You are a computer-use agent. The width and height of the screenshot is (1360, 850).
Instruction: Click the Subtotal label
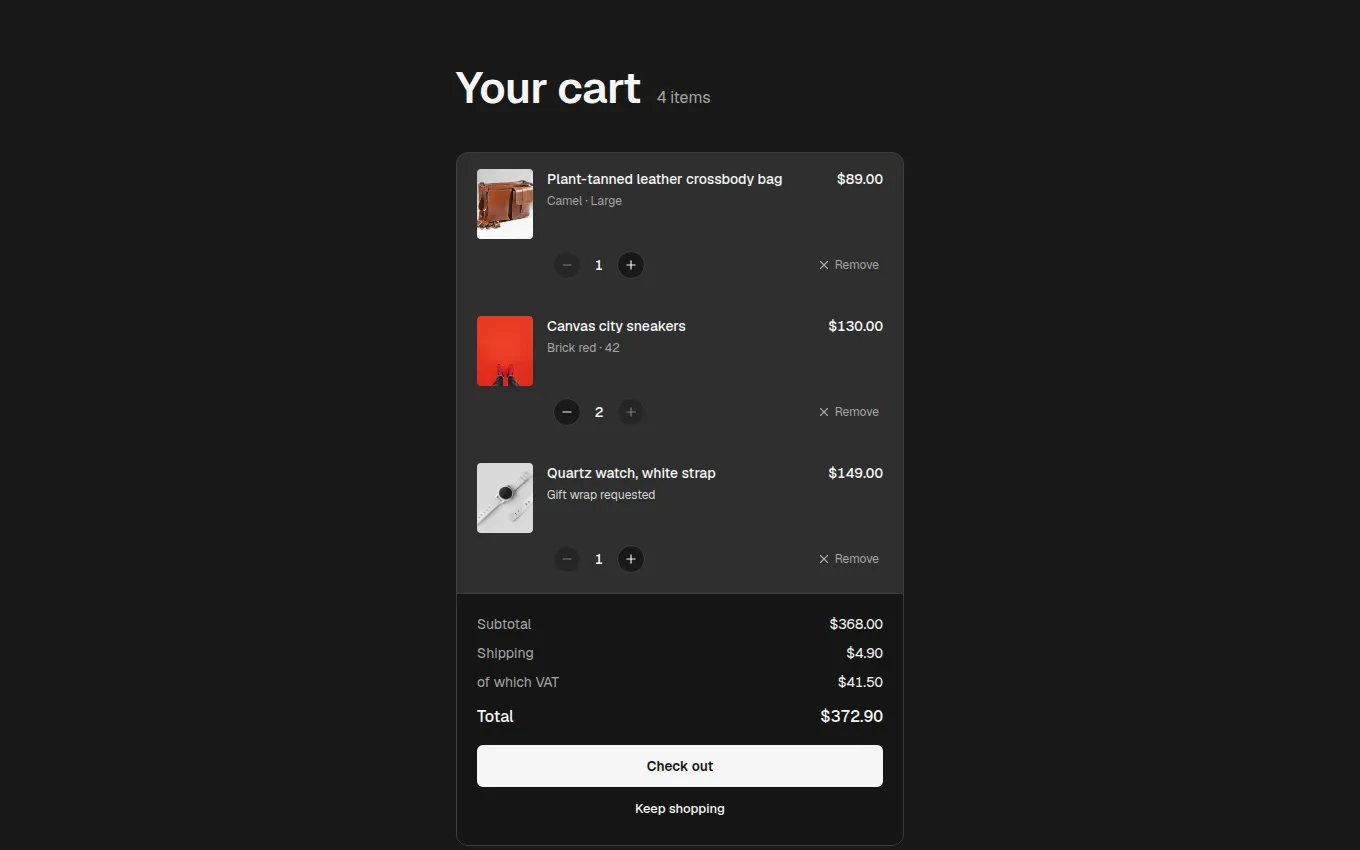[x=504, y=624]
